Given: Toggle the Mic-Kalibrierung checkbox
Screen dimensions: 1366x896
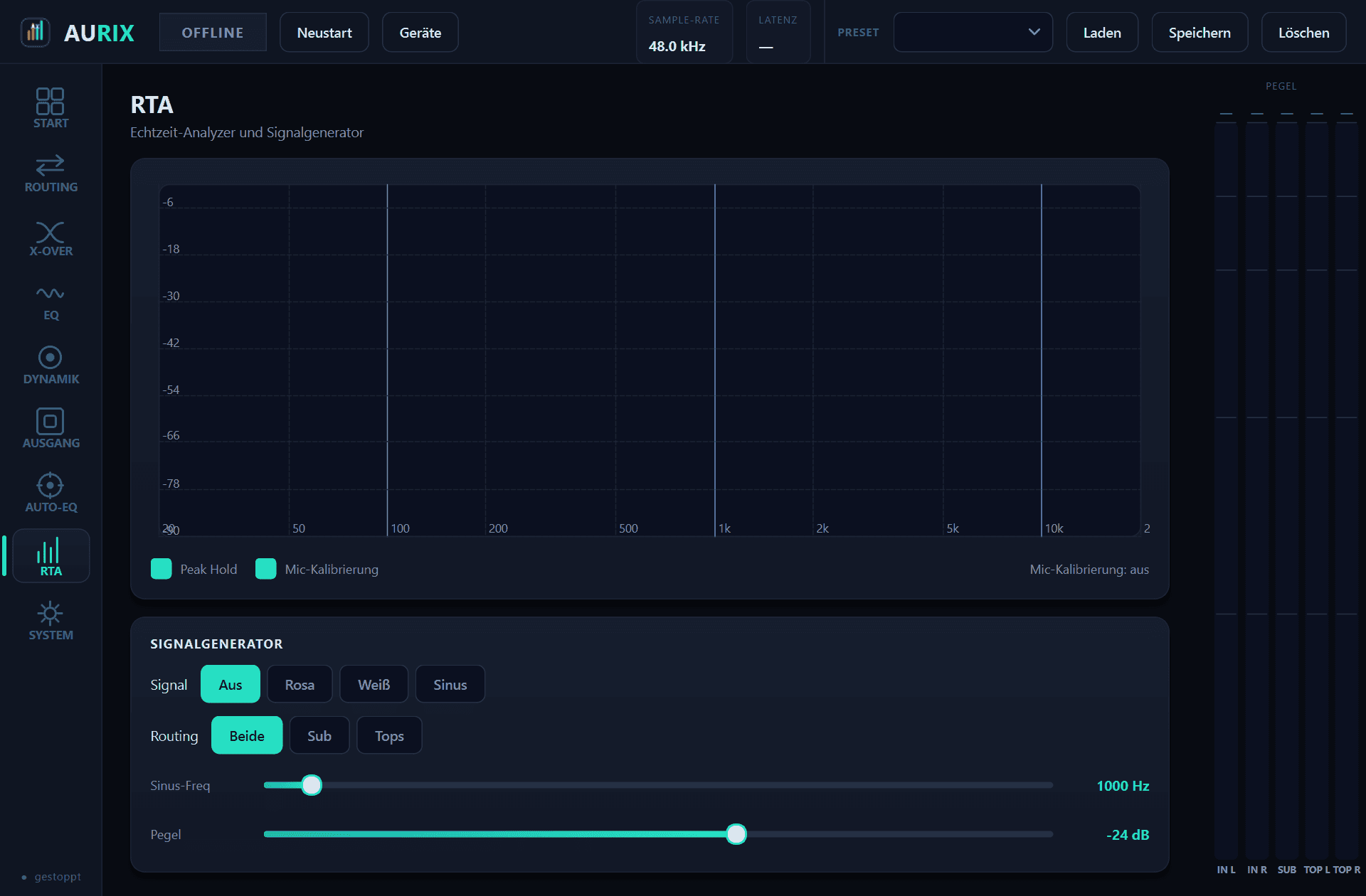Looking at the screenshot, I should point(266,569).
